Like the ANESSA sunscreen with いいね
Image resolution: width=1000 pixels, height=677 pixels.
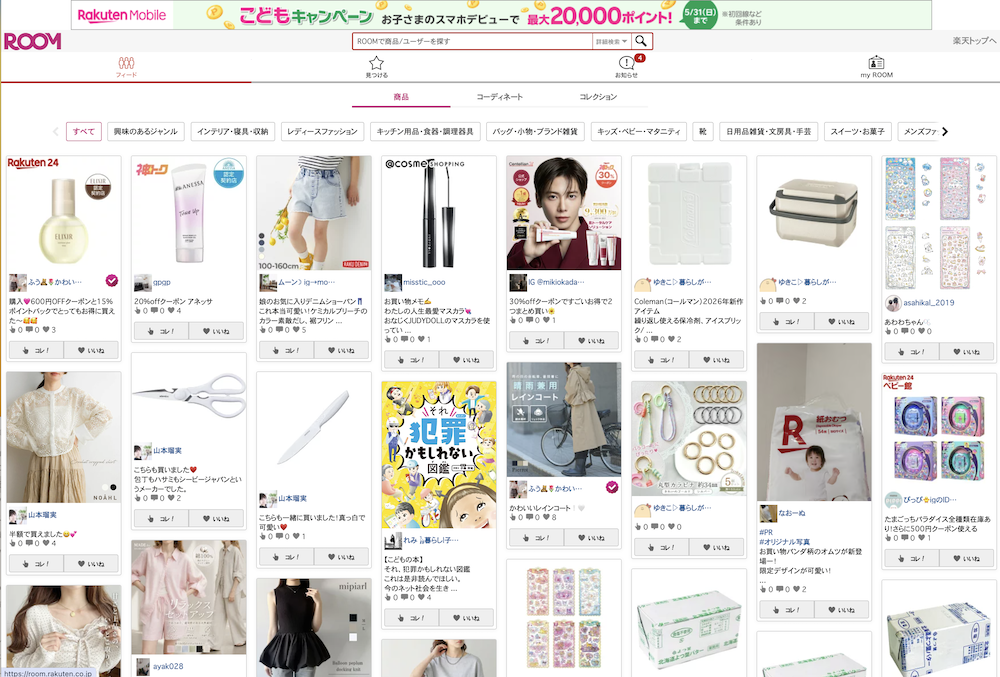216,331
